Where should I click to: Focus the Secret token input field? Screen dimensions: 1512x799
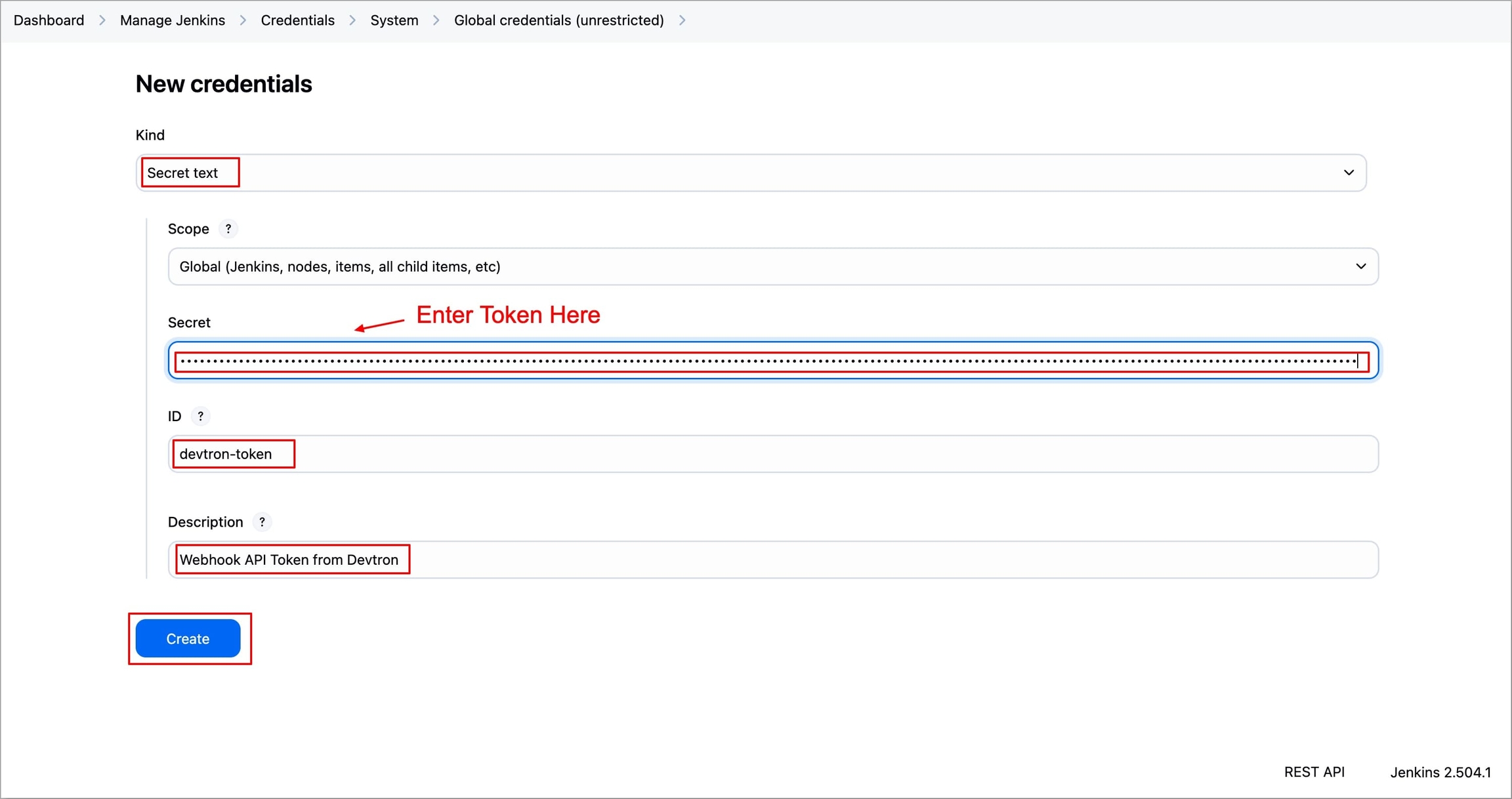coord(772,361)
